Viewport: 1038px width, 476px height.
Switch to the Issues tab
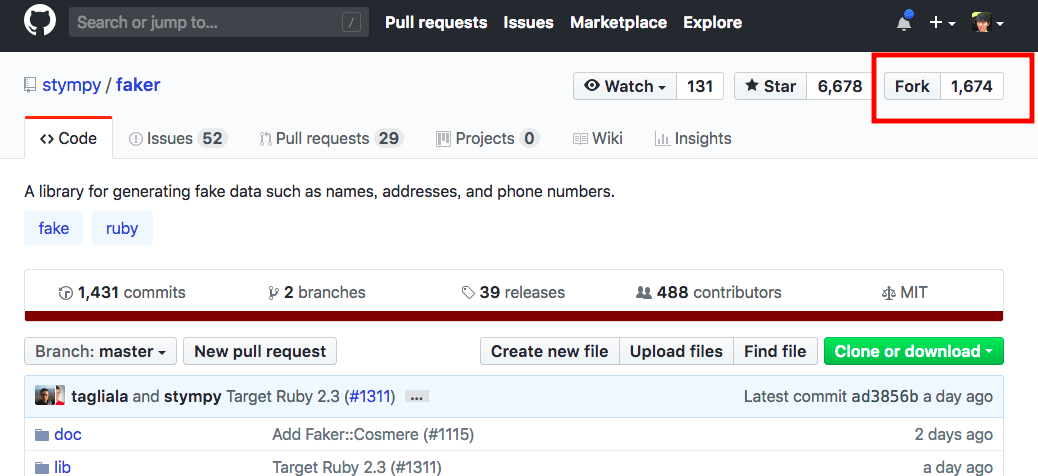coord(177,138)
